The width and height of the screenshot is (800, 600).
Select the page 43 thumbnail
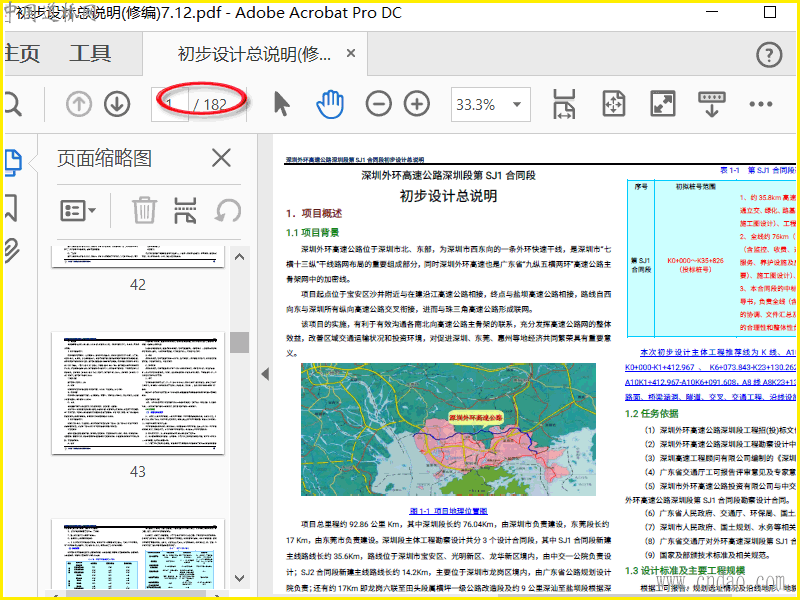(x=138, y=394)
